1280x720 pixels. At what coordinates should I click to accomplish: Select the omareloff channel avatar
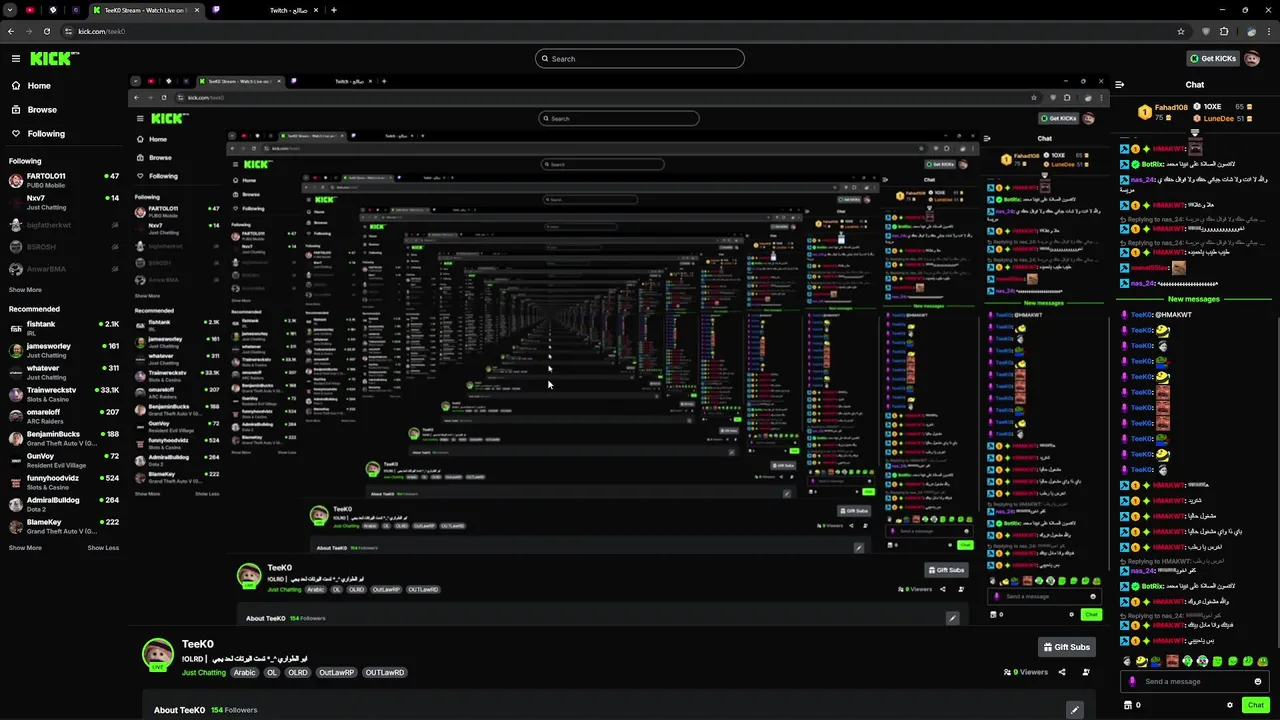click(16, 416)
